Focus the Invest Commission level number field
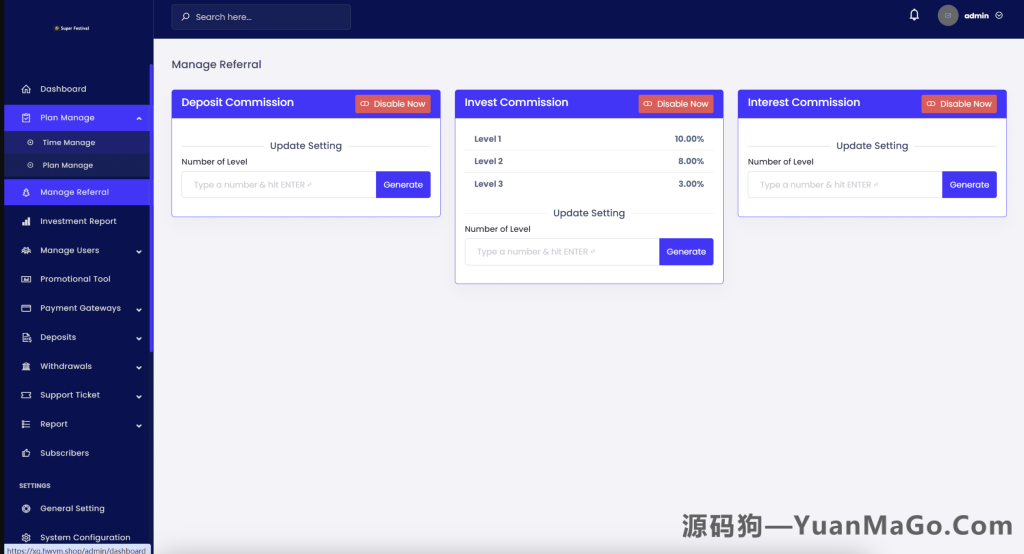This screenshot has width=1024, height=554. (x=562, y=252)
